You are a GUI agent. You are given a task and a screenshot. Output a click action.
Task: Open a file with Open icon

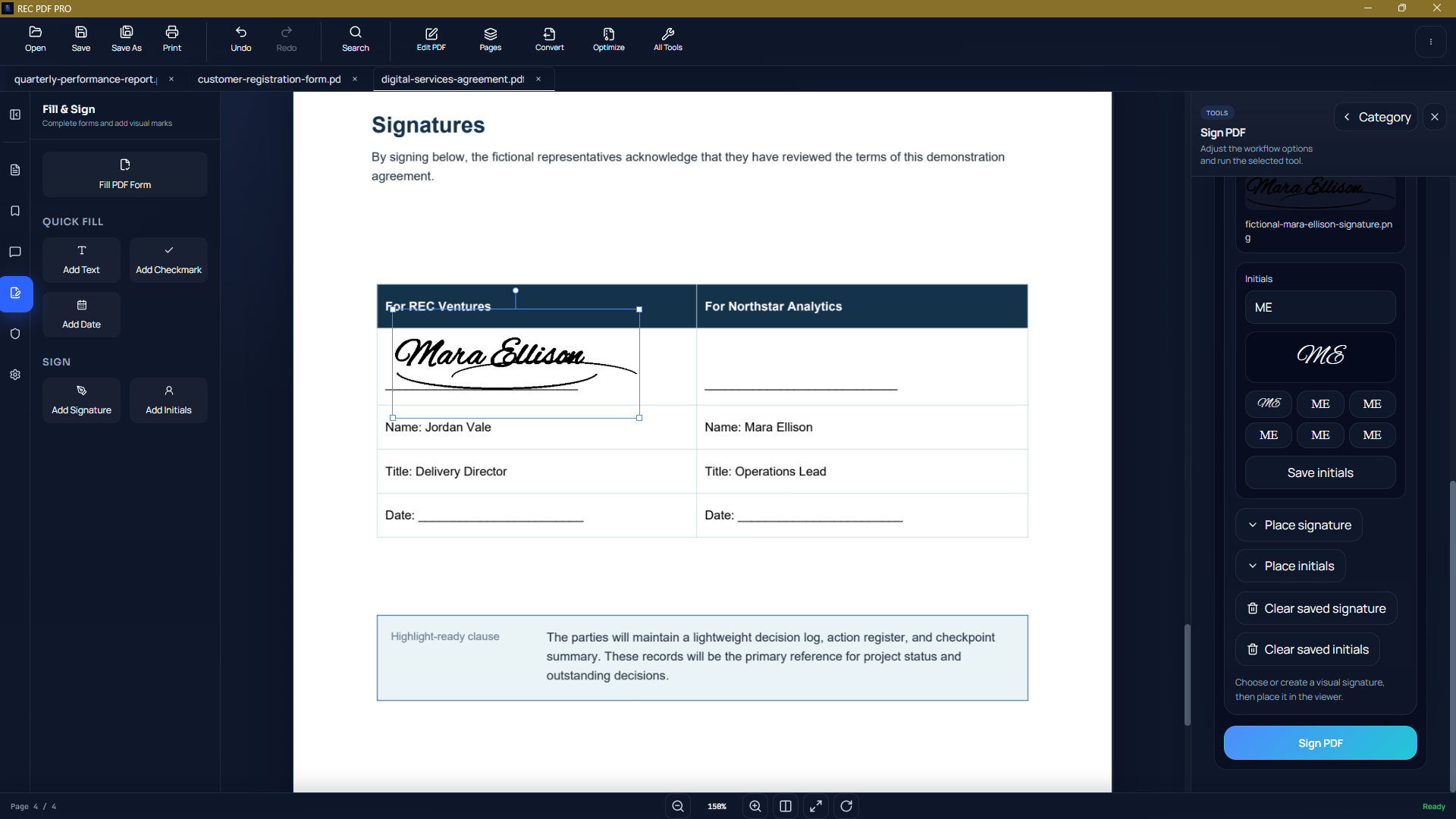(35, 39)
